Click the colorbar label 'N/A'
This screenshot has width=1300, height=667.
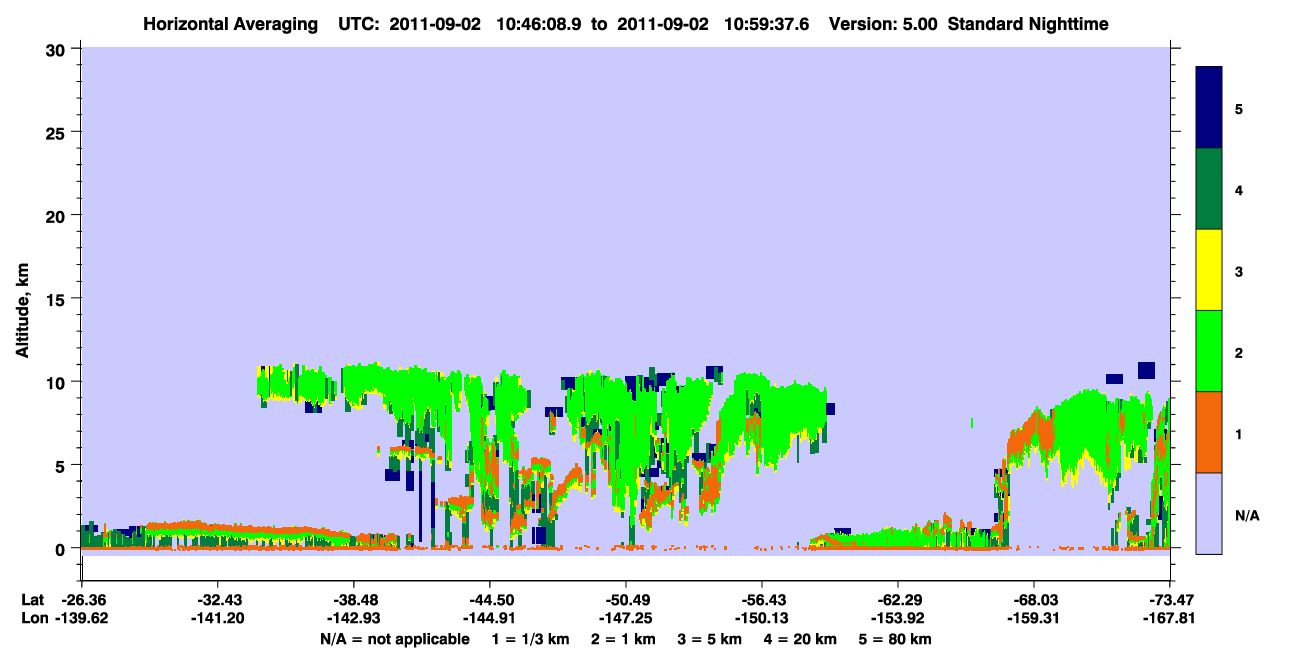pos(1247,516)
